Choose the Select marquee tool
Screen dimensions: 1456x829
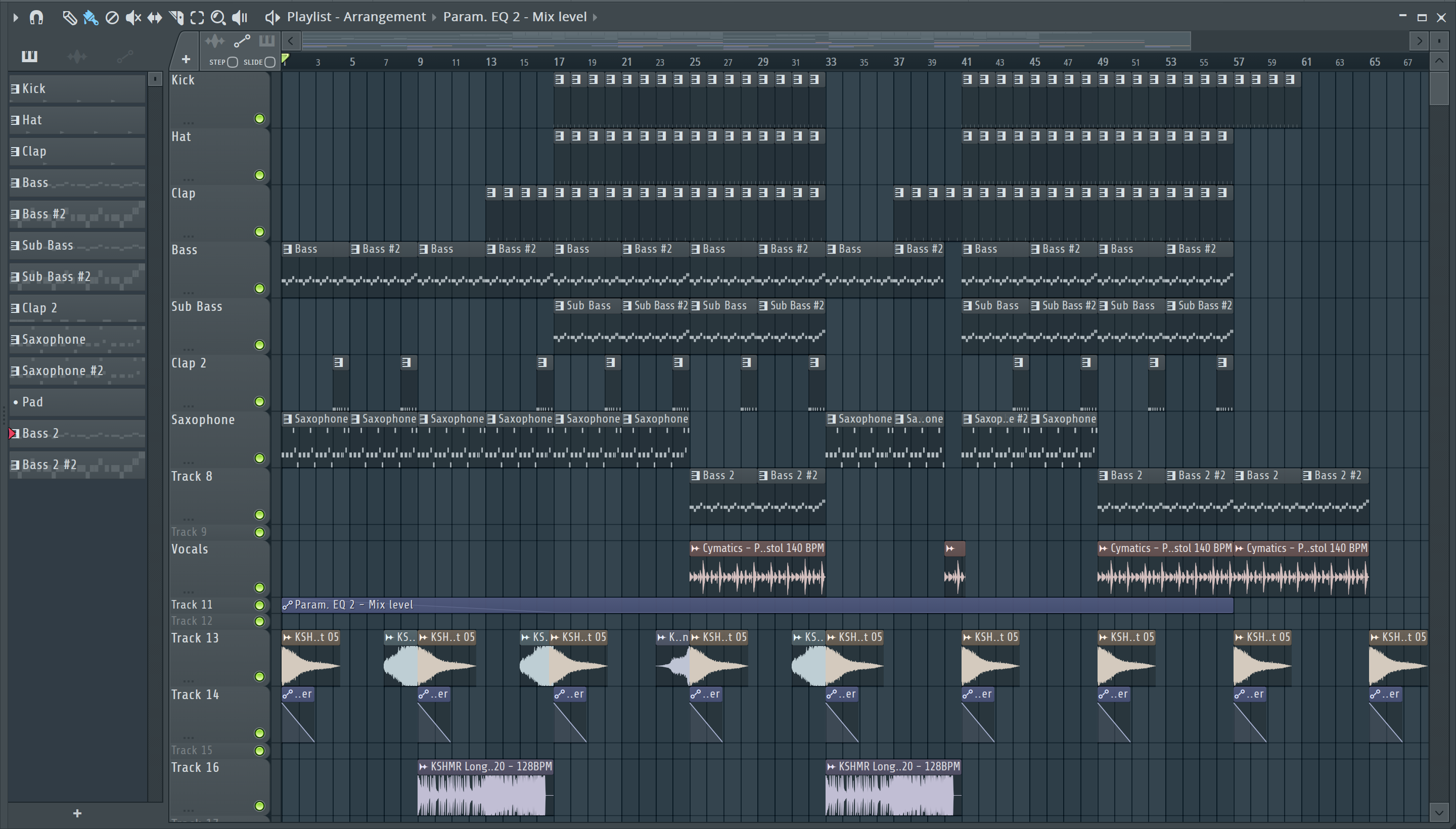[x=197, y=18]
